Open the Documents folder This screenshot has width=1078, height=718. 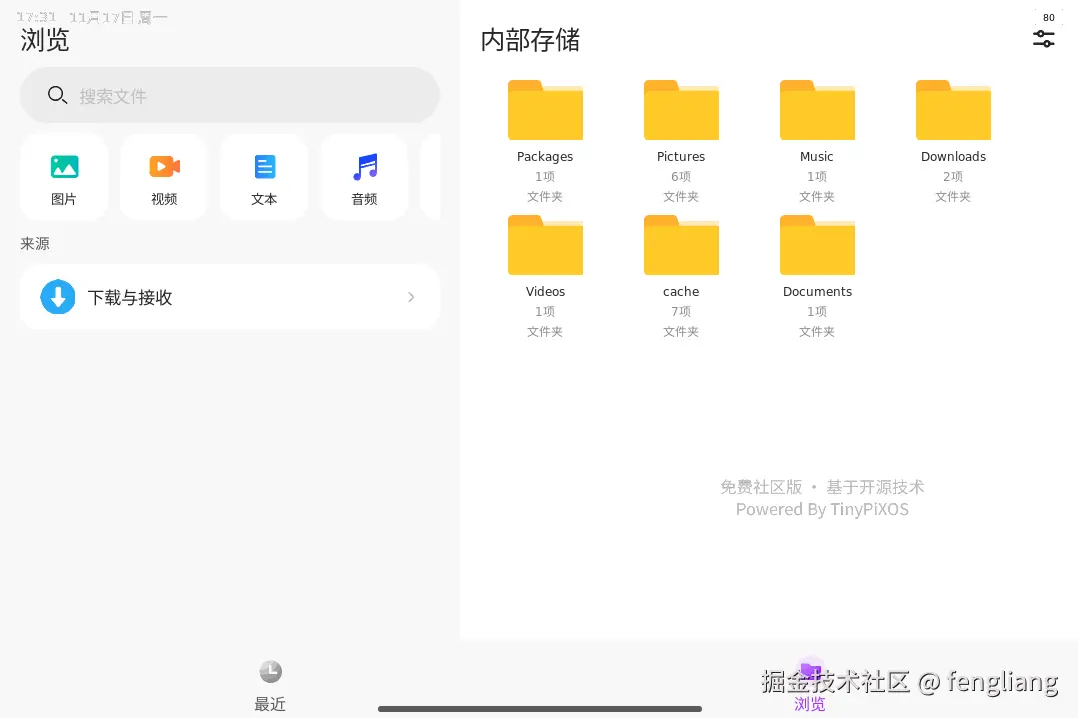click(x=817, y=245)
